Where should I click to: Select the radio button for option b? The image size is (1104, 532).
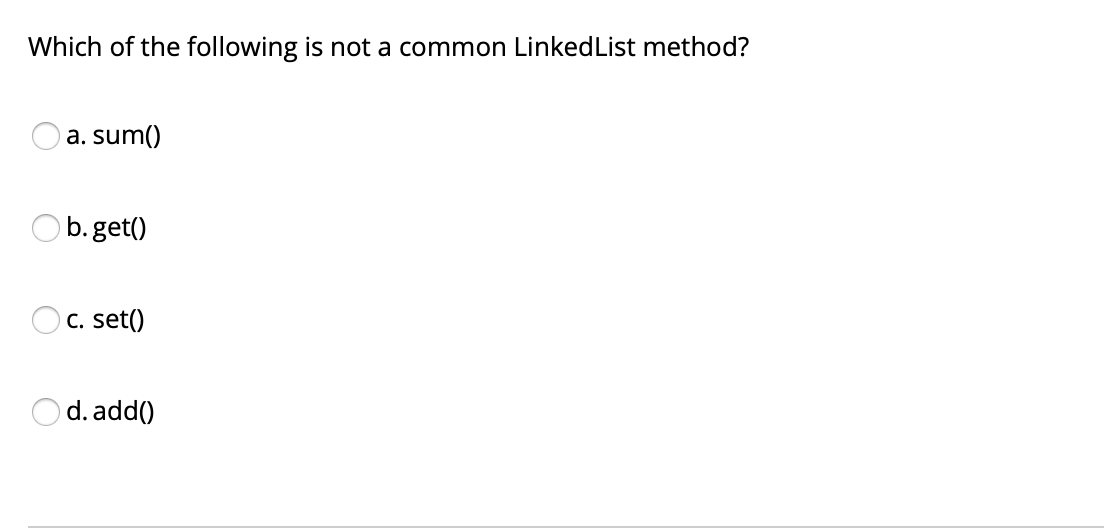(x=45, y=228)
